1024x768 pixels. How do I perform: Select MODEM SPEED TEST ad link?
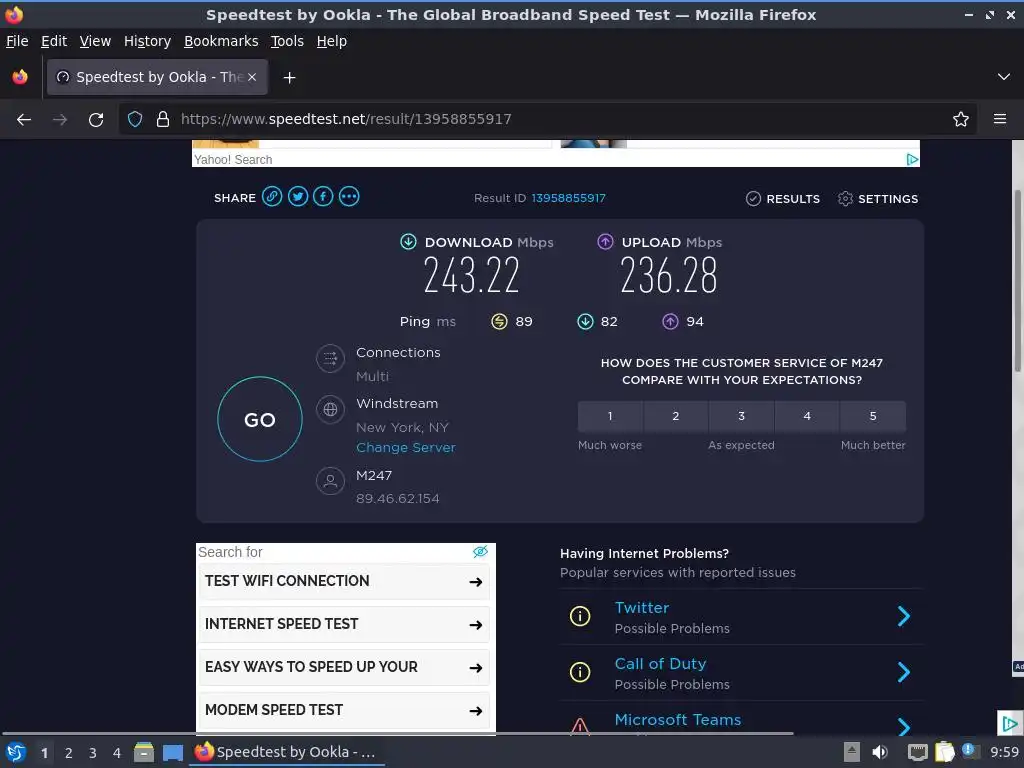click(x=344, y=711)
